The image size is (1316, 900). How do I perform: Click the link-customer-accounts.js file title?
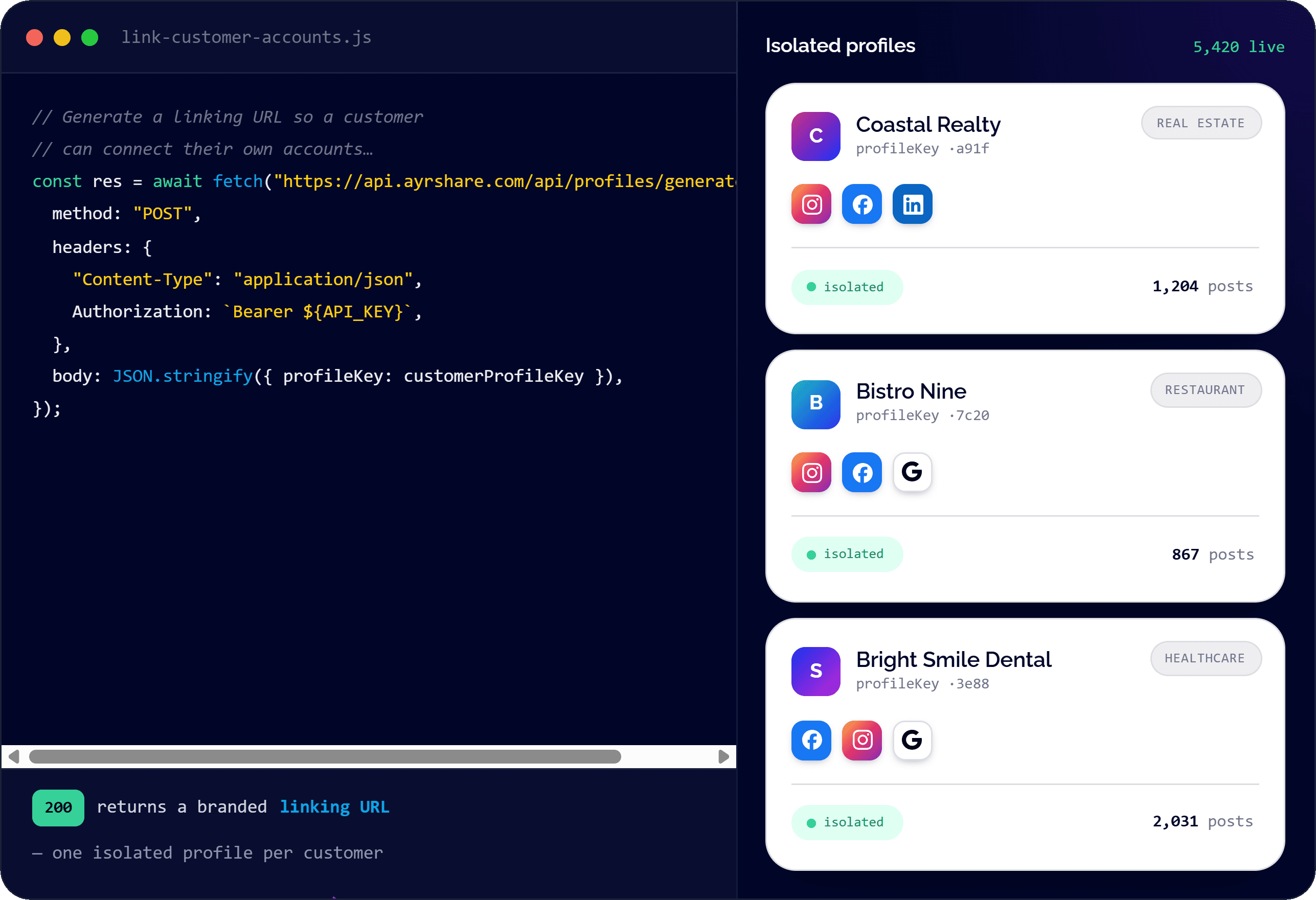point(246,37)
